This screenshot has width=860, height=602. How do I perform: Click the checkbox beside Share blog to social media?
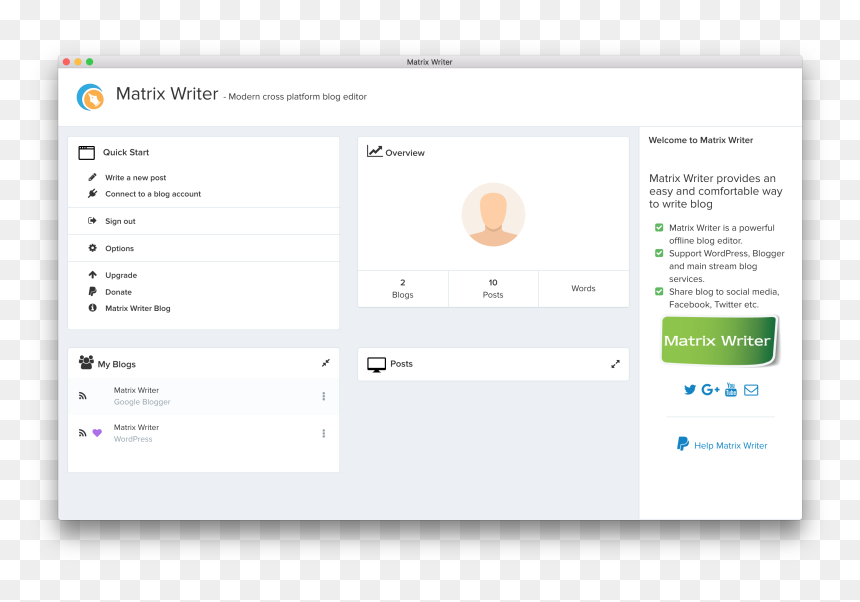(659, 291)
